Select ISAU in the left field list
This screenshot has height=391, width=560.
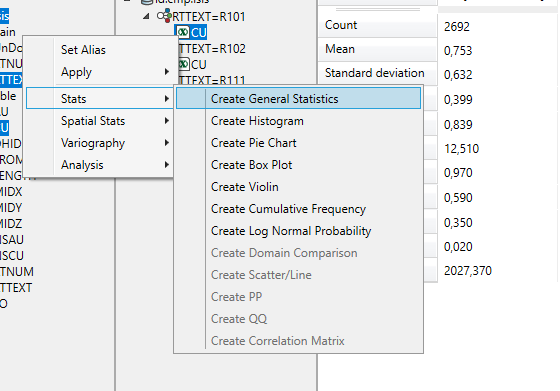[x=12, y=240]
